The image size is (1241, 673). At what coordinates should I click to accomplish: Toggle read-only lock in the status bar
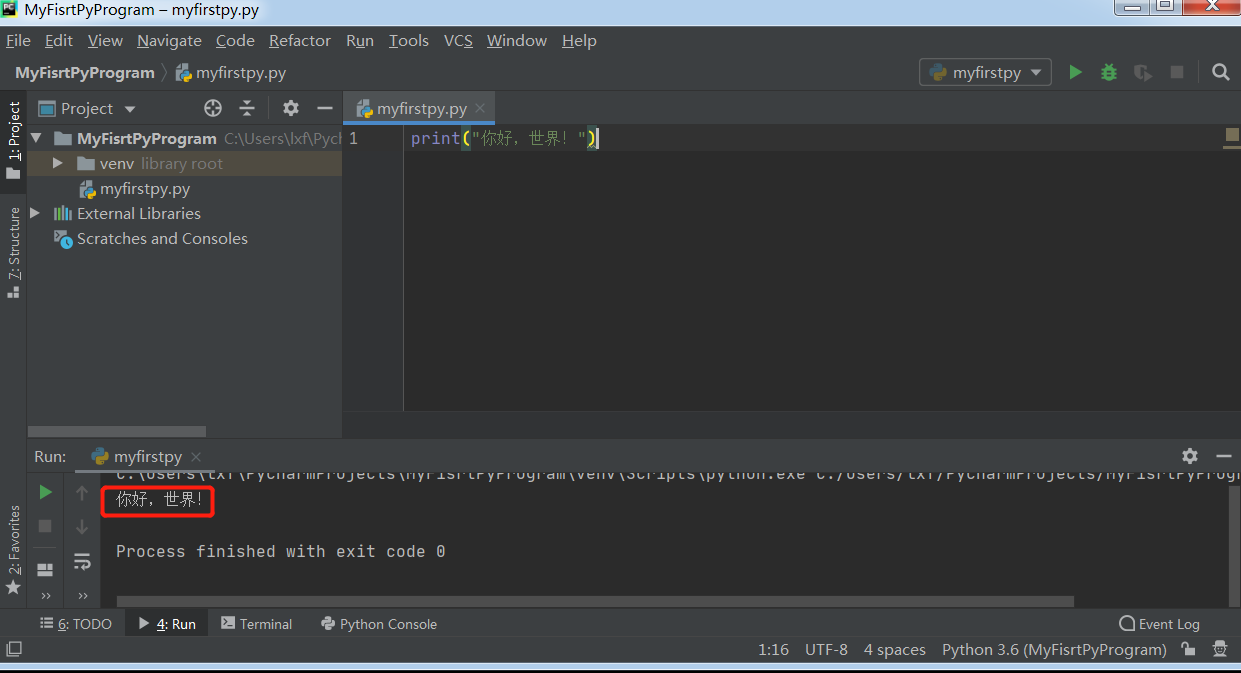tap(1188, 649)
